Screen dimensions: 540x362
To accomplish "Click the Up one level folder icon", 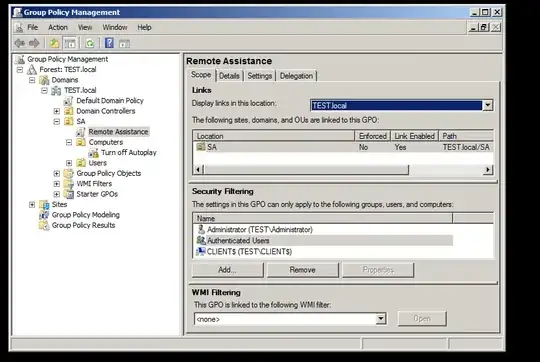I will [54, 43].
